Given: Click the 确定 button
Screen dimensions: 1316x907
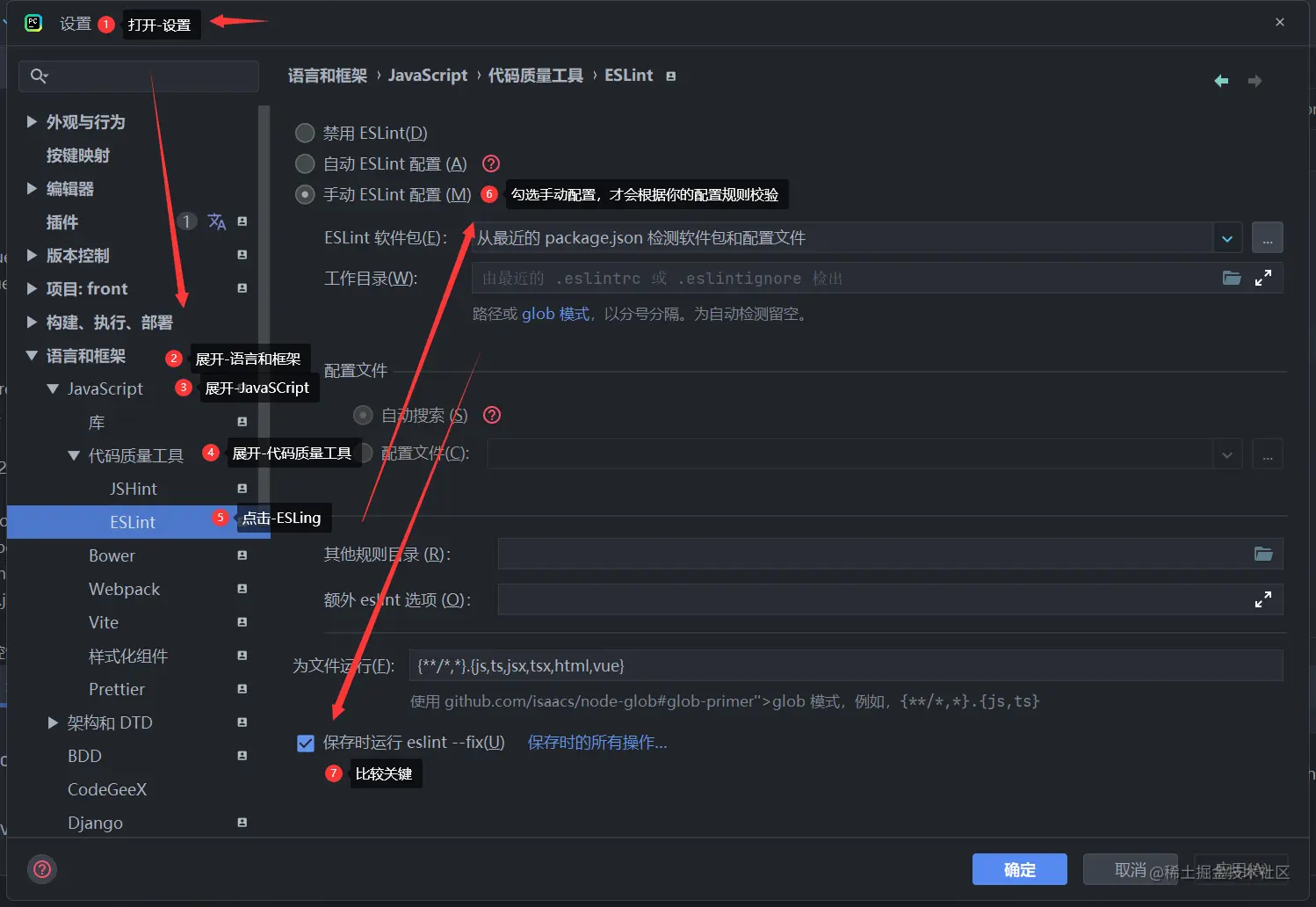Looking at the screenshot, I should [1020, 869].
